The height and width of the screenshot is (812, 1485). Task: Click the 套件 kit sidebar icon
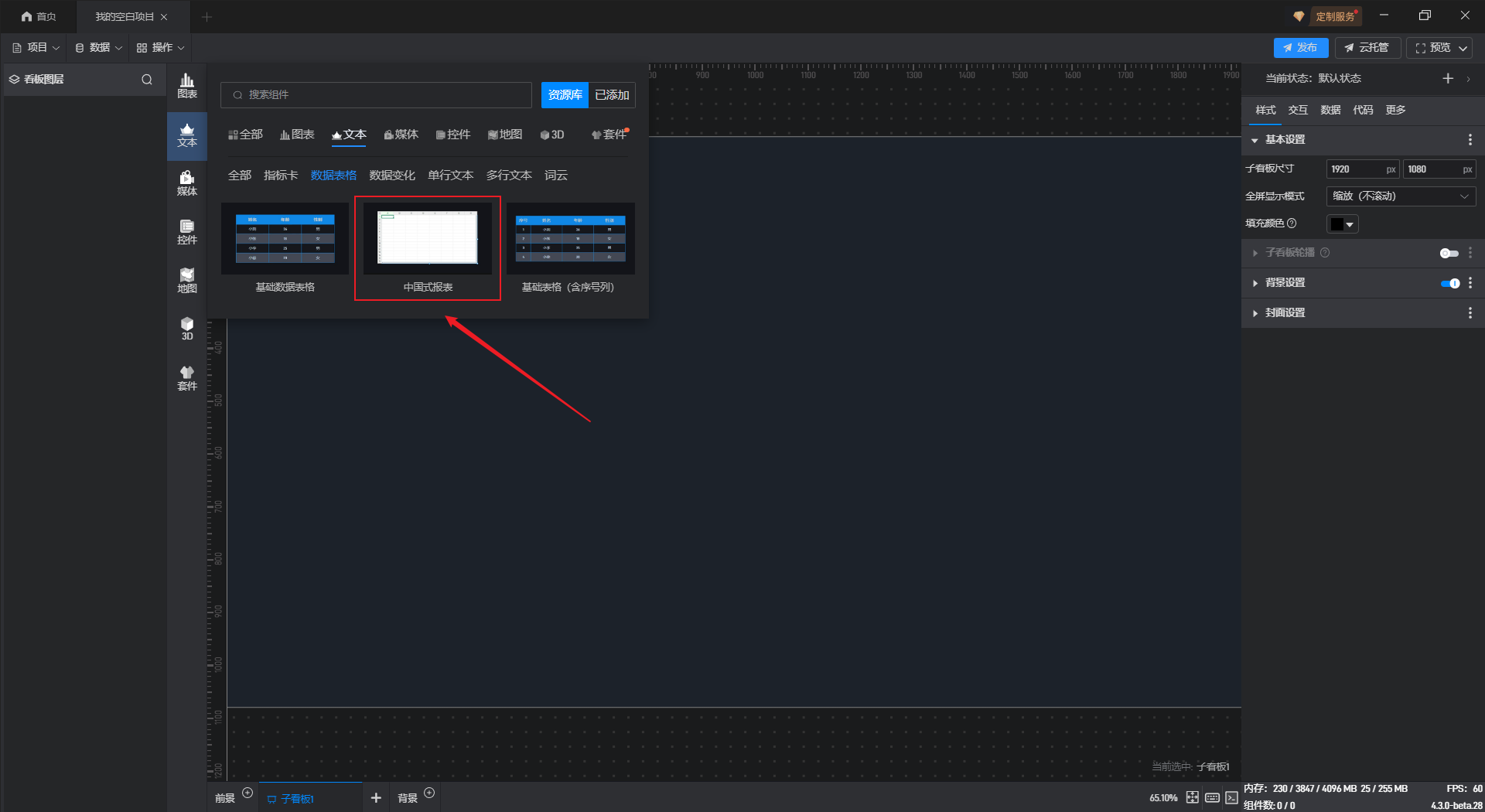(x=187, y=378)
